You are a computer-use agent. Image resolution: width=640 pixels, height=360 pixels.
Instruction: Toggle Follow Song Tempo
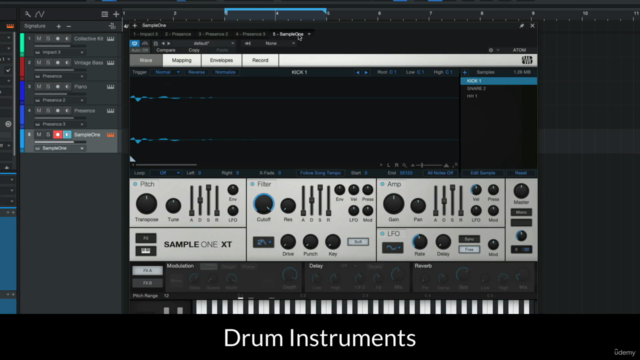[320, 173]
